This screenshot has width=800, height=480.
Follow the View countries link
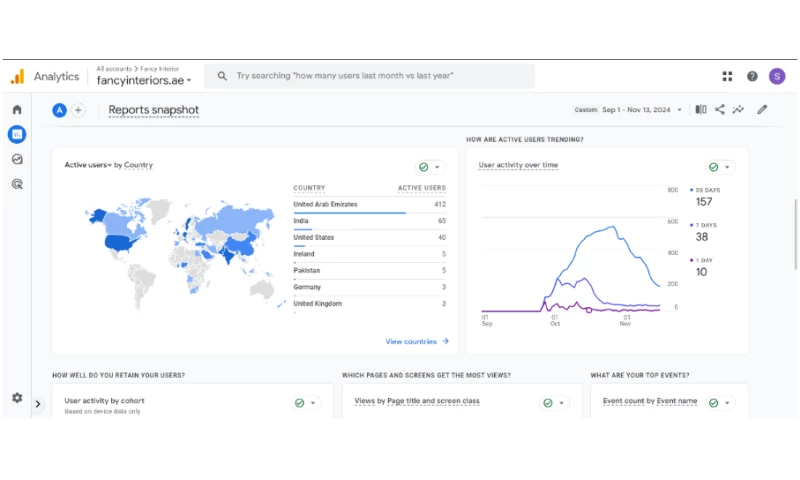pyautogui.click(x=417, y=341)
